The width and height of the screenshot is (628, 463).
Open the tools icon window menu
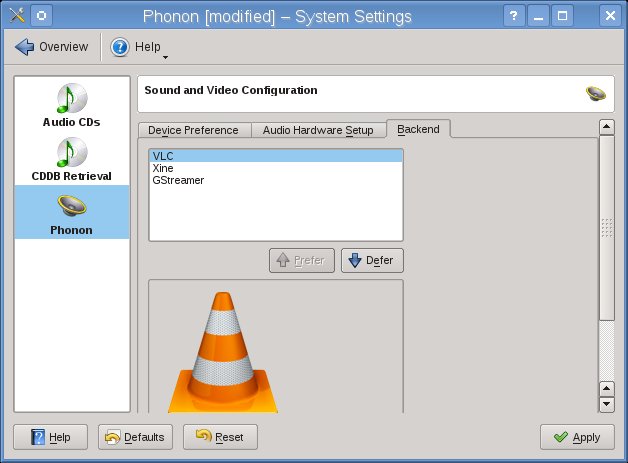[x=16, y=16]
